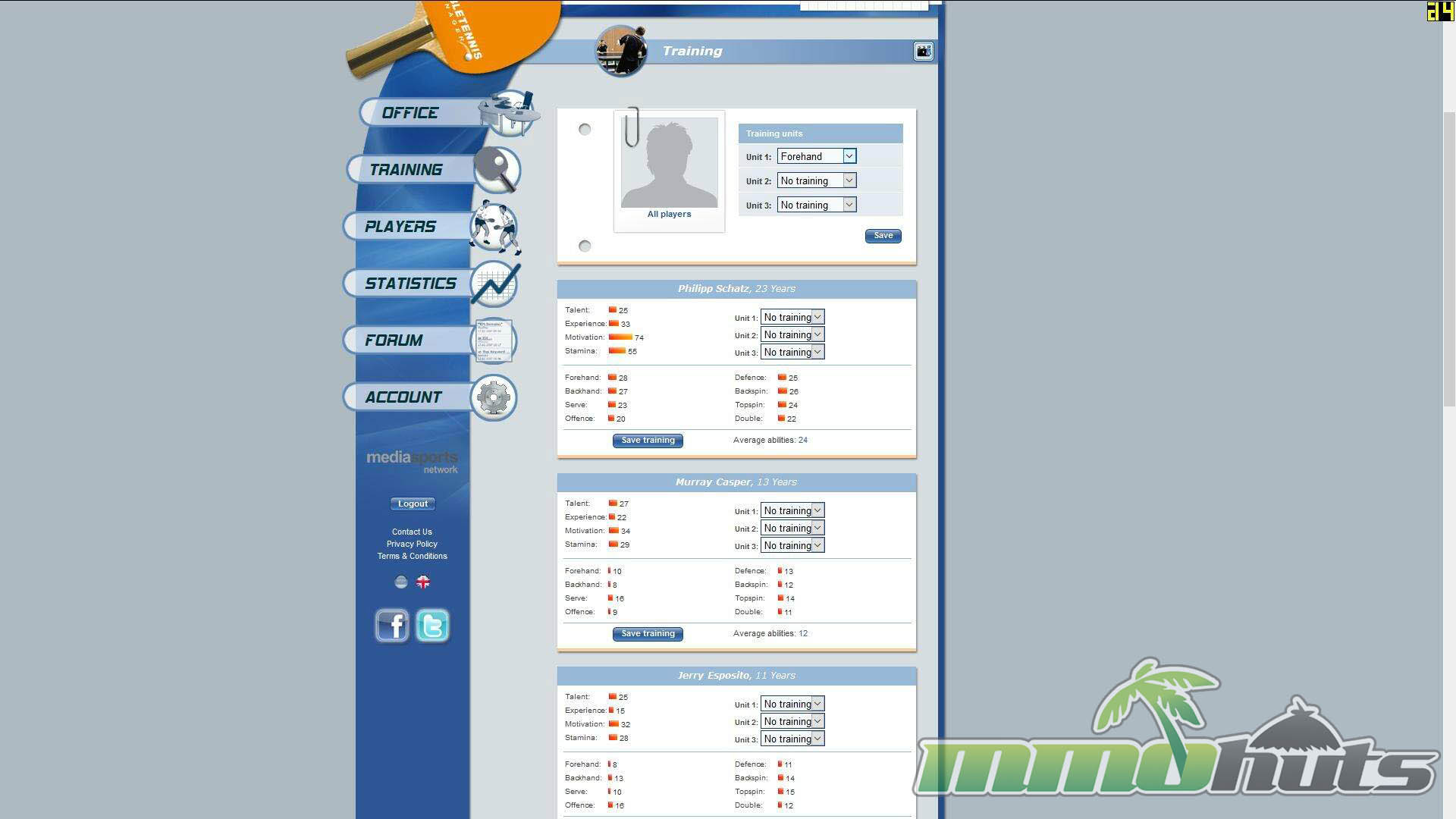This screenshot has width=1456, height=819.
Task: Expand Murray Casper's Unit 3 dropdown
Action: click(792, 545)
